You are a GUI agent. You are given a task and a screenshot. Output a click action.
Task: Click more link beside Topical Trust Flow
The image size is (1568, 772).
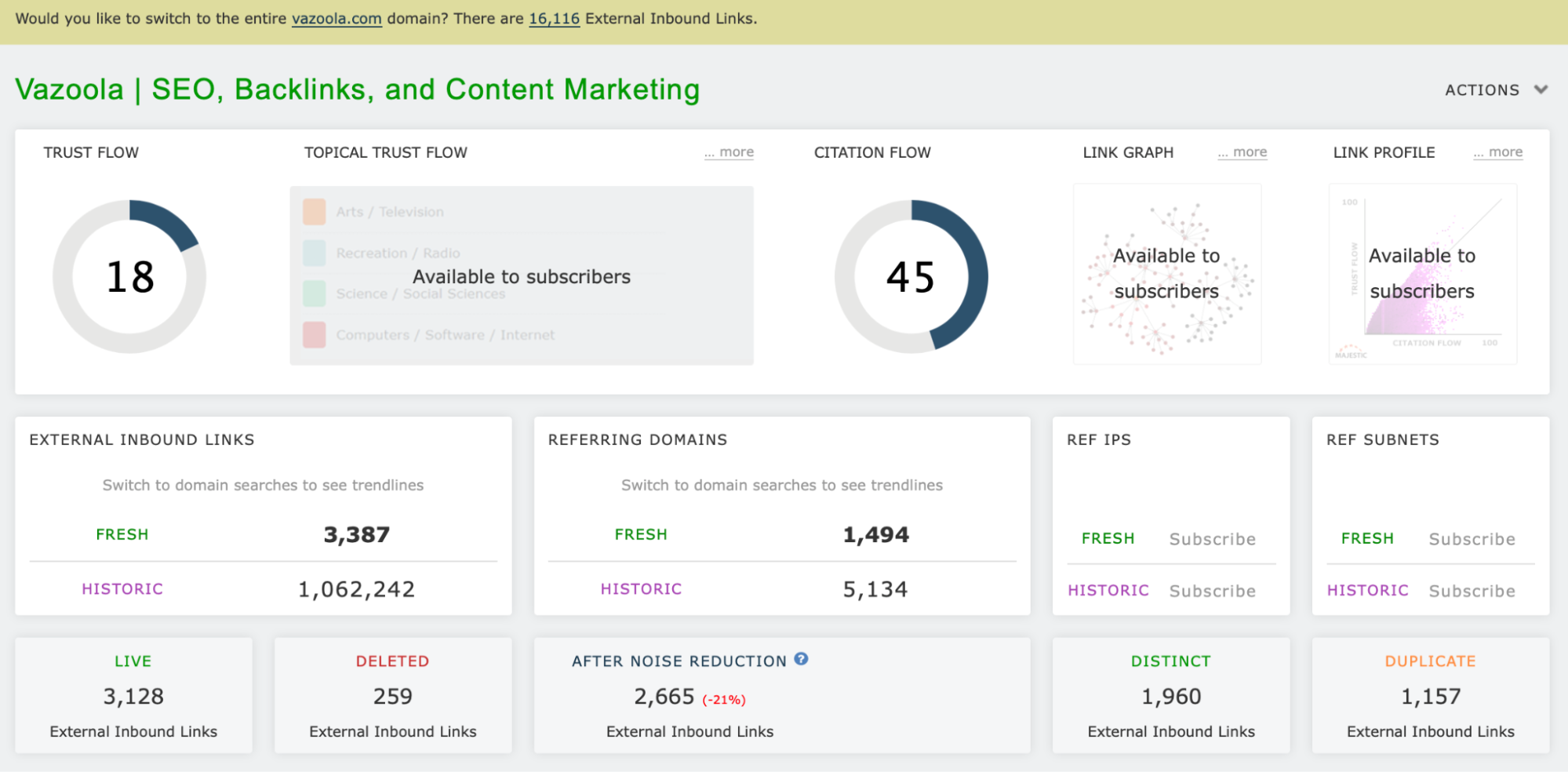729,152
